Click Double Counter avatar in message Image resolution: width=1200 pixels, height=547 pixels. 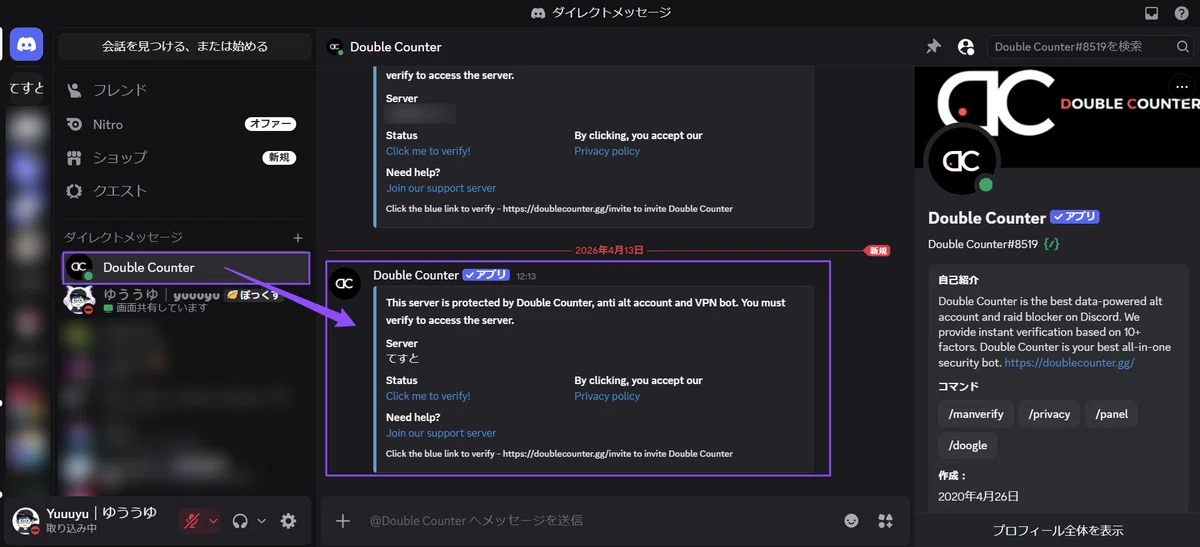(x=344, y=284)
